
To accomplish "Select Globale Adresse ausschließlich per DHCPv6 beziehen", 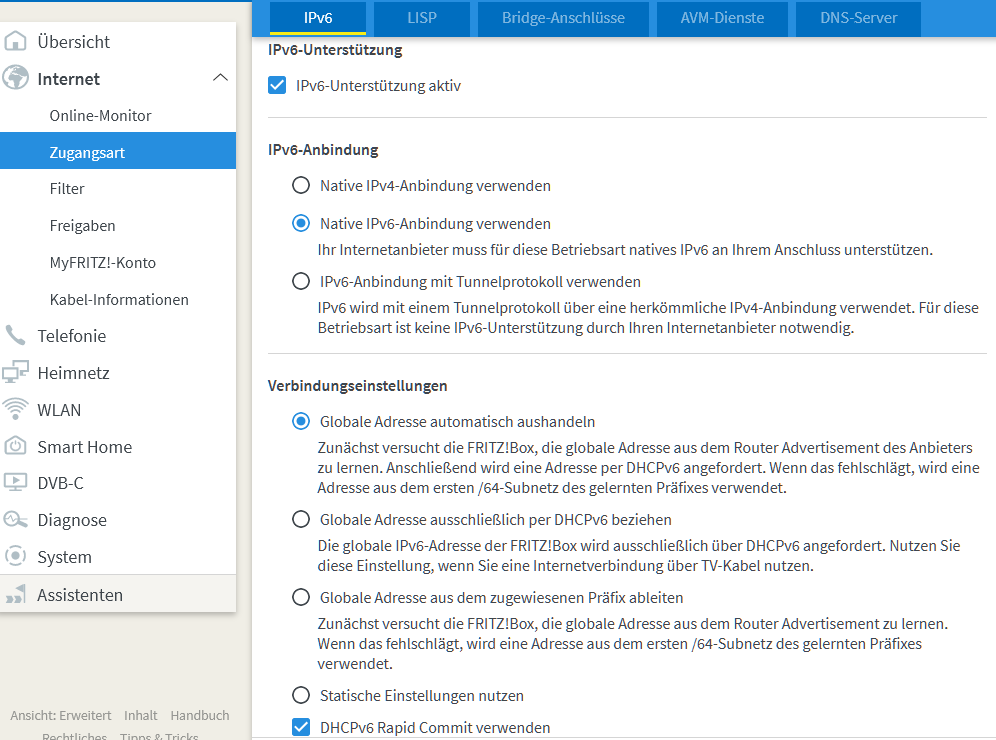I will point(300,520).
